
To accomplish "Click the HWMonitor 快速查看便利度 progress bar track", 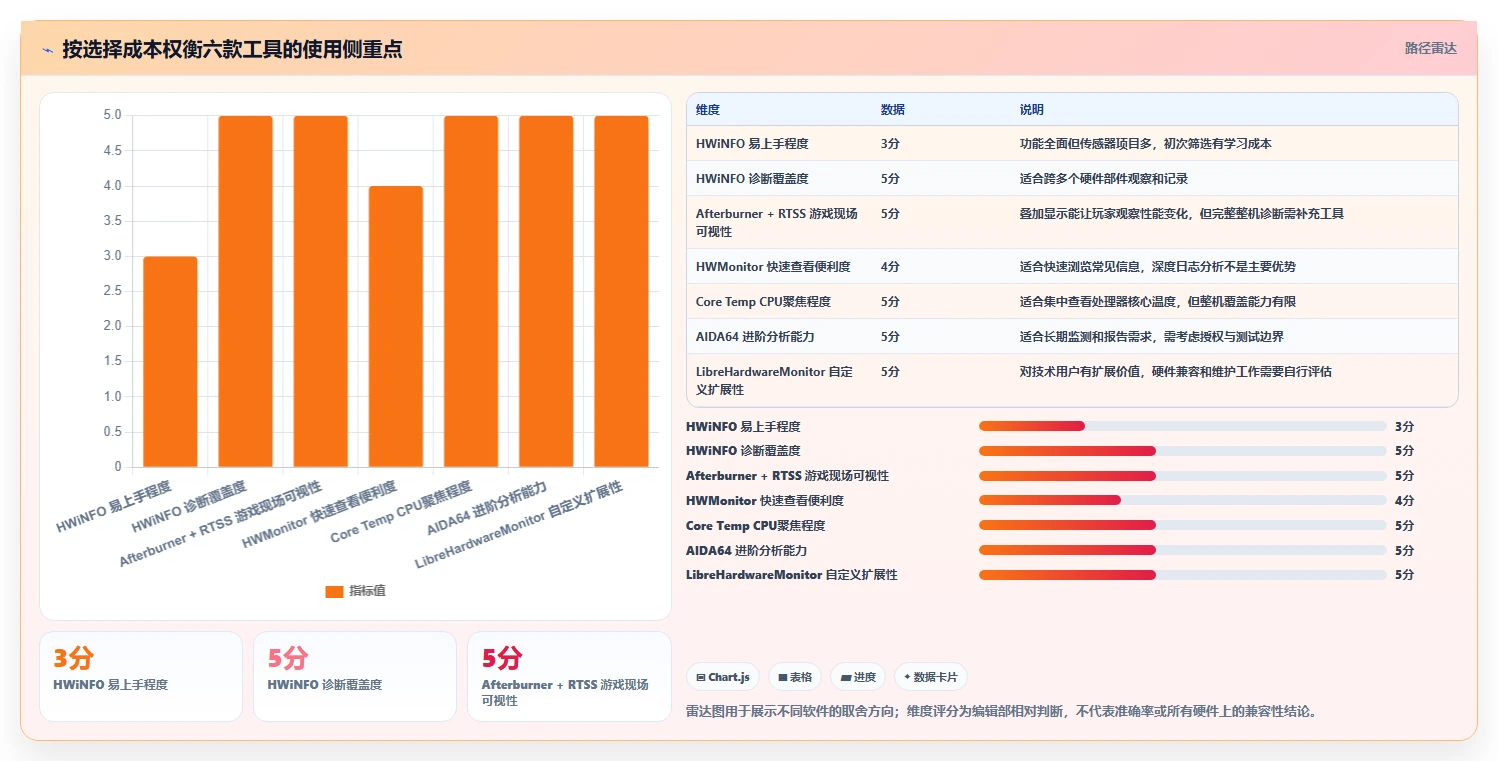I will coord(1183,500).
